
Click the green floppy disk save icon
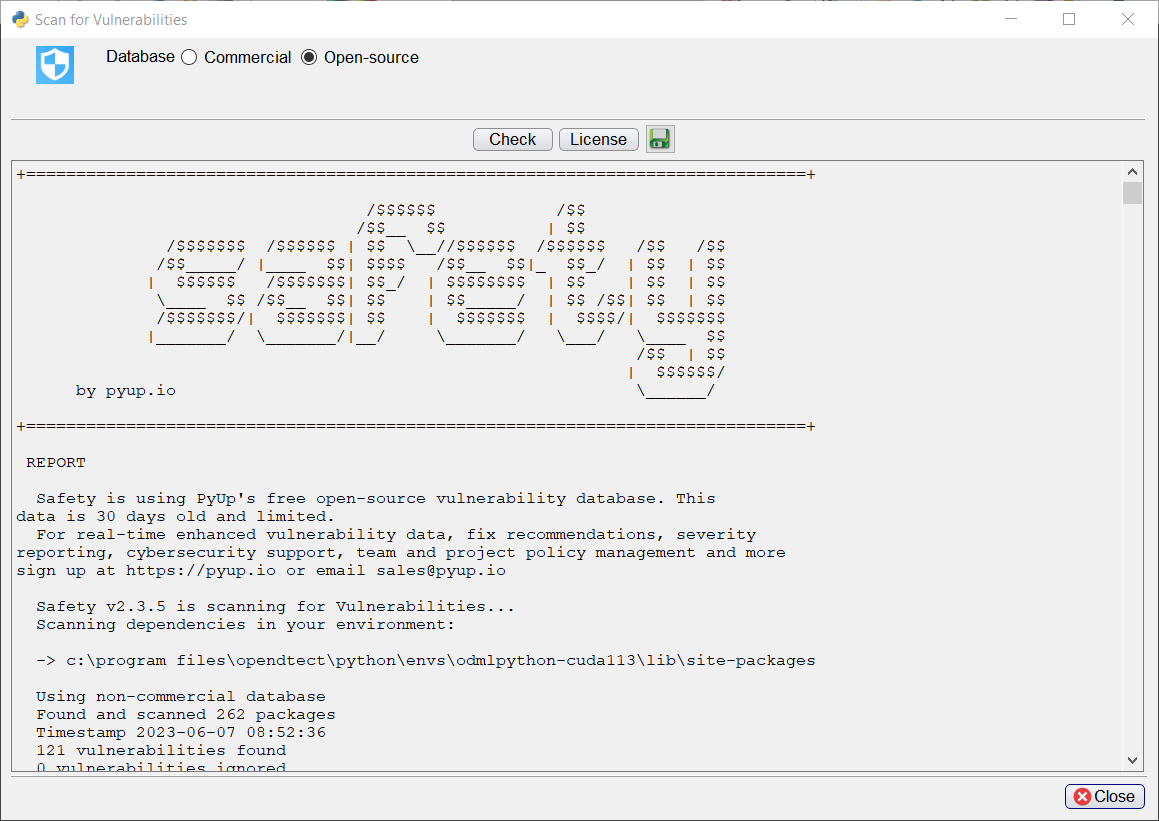point(660,139)
